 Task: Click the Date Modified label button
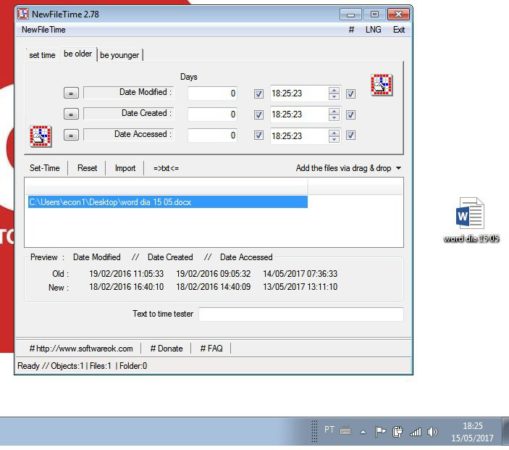[129, 92]
